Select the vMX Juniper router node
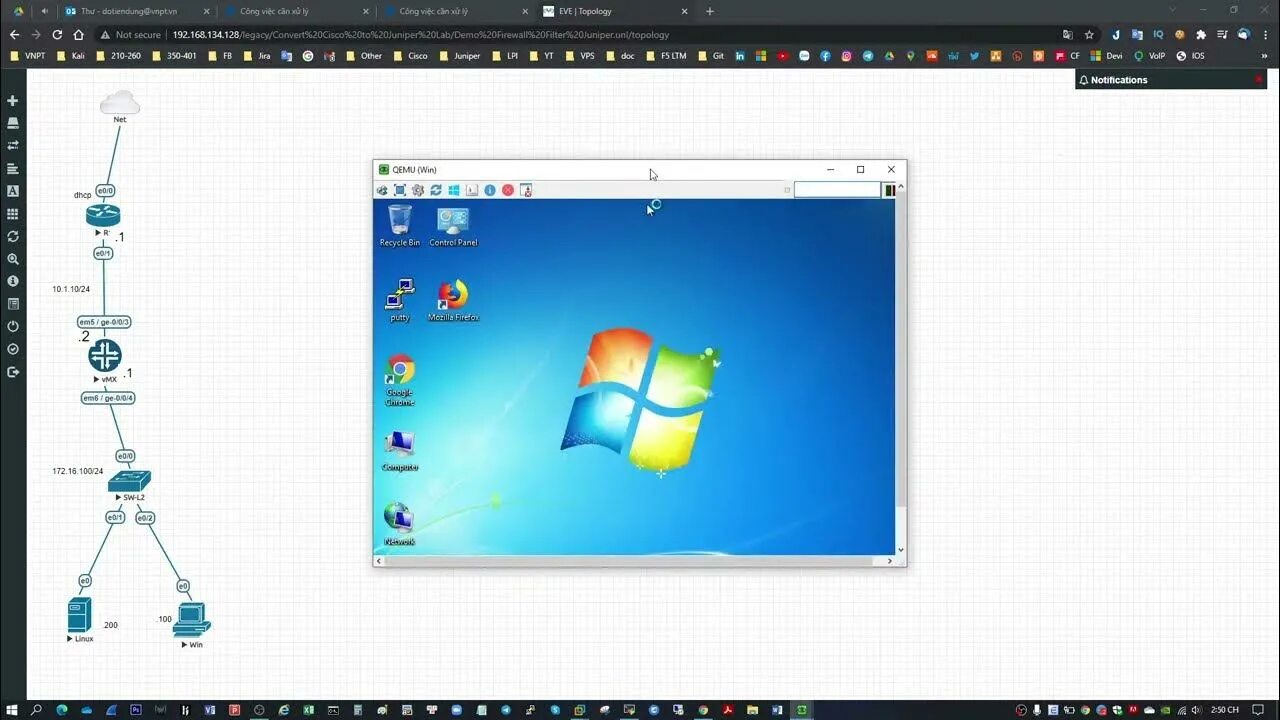The image size is (1280, 720). click(x=105, y=356)
